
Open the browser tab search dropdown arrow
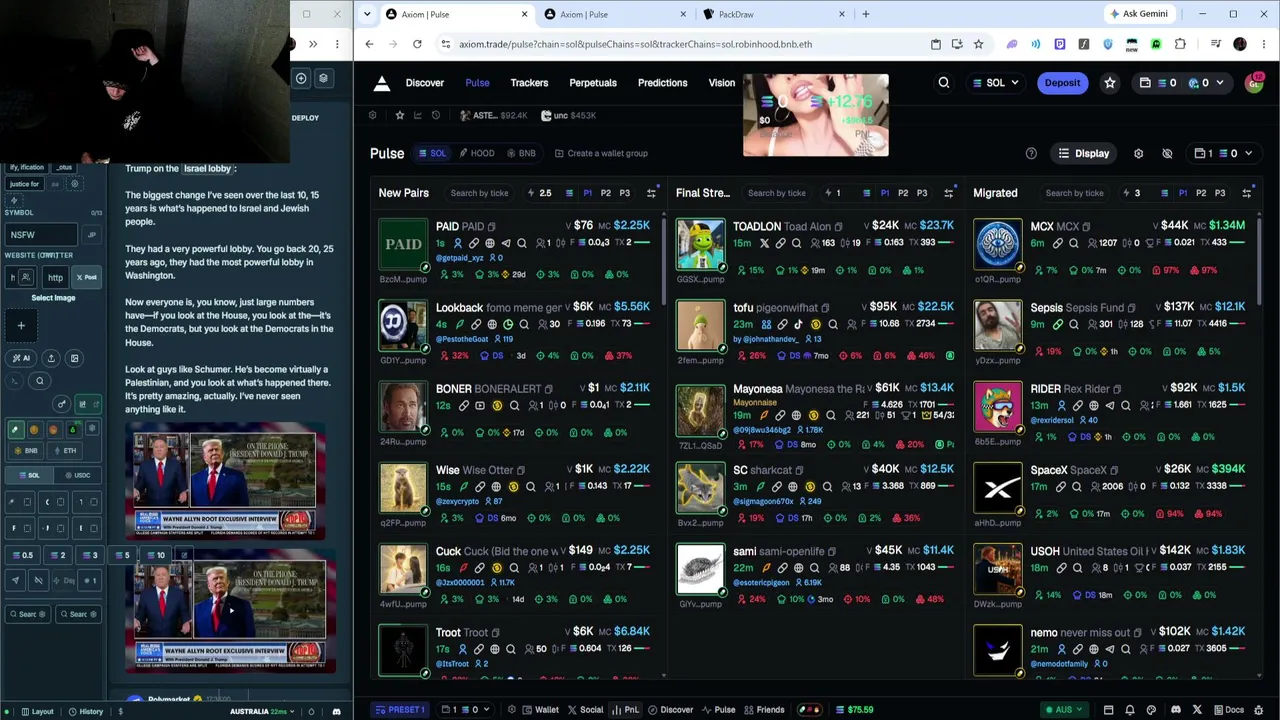pos(368,14)
